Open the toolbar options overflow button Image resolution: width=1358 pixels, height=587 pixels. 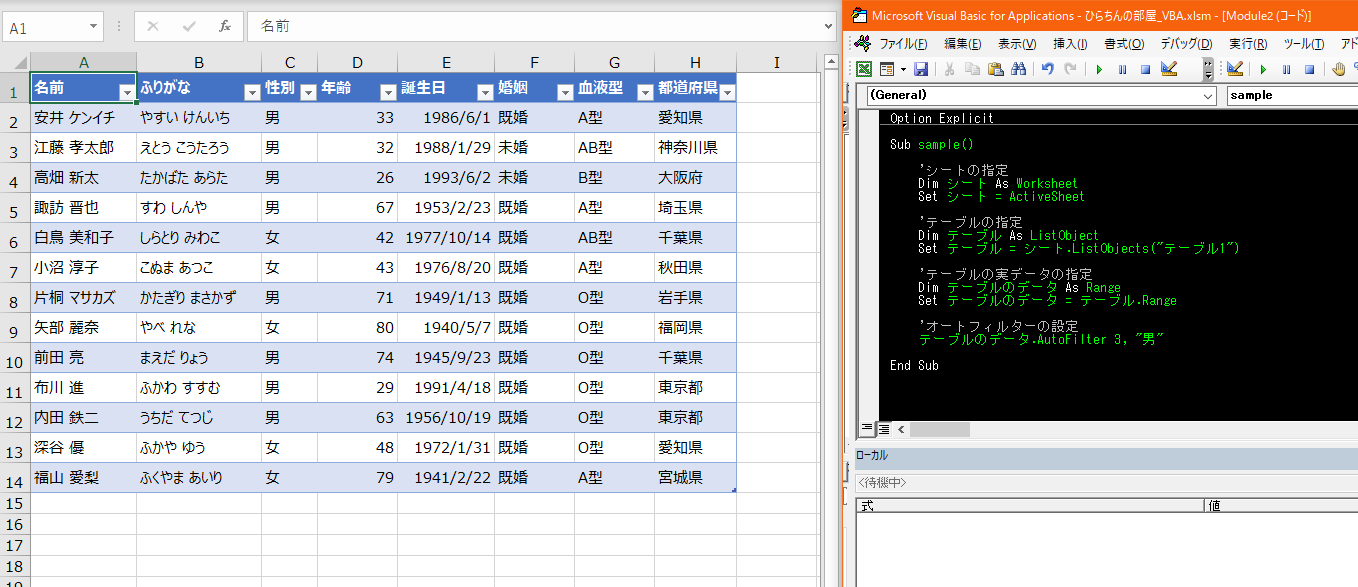coord(1207,69)
